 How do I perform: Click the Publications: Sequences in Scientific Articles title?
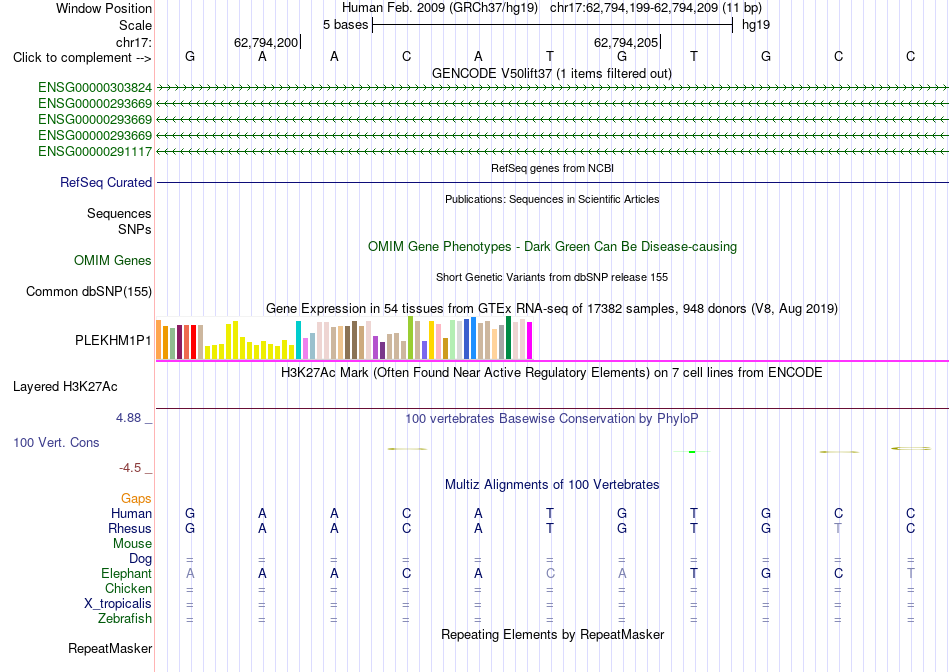point(552,199)
